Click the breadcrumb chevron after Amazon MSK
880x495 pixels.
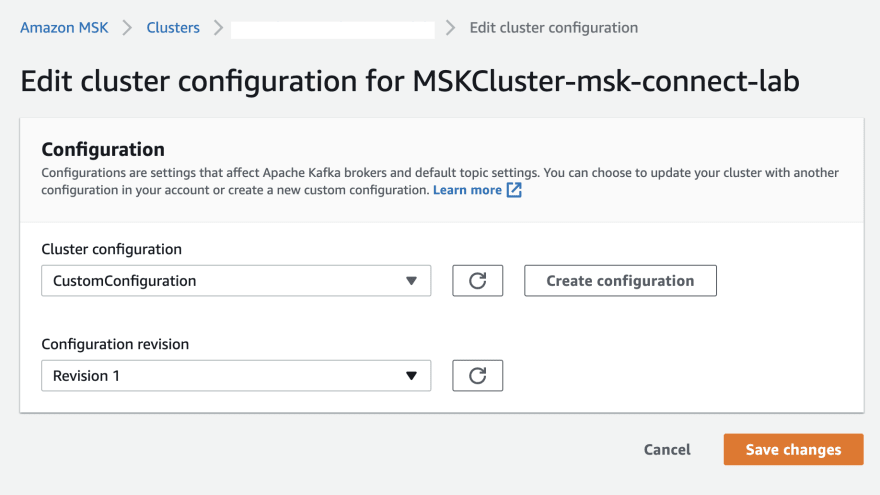coord(127,28)
